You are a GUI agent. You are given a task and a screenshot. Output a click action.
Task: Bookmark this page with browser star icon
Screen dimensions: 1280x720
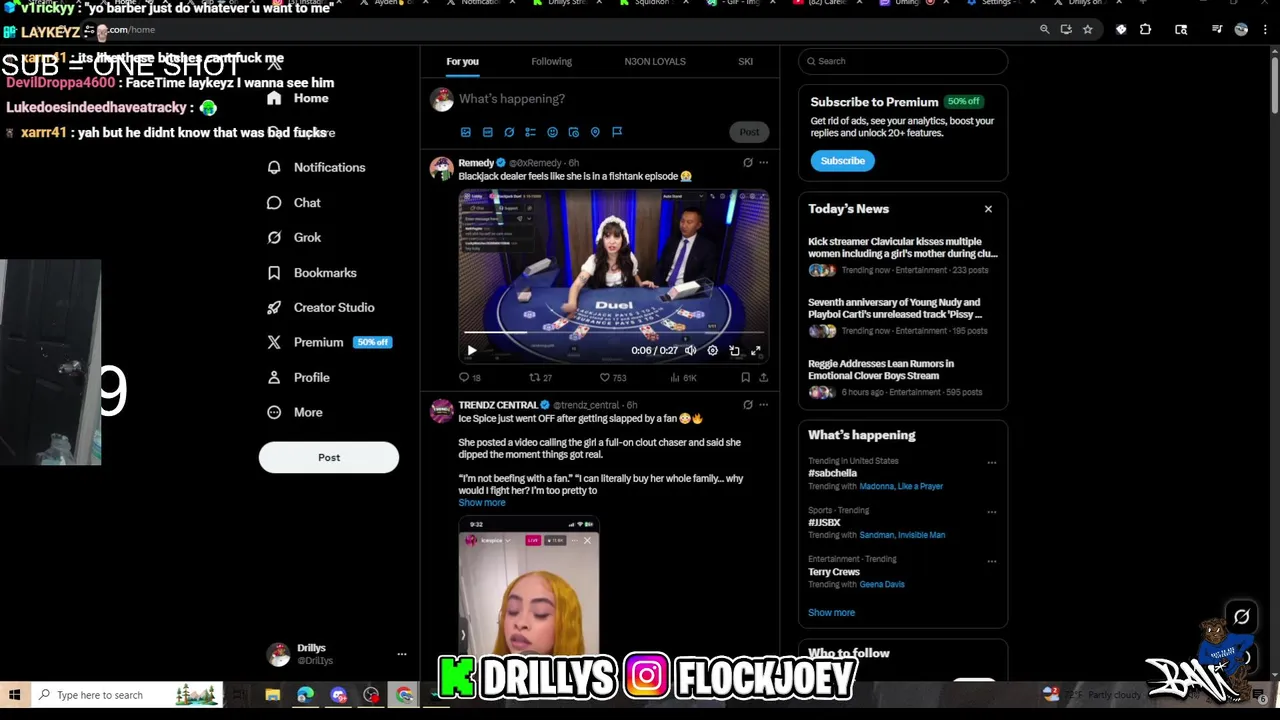1087,30
